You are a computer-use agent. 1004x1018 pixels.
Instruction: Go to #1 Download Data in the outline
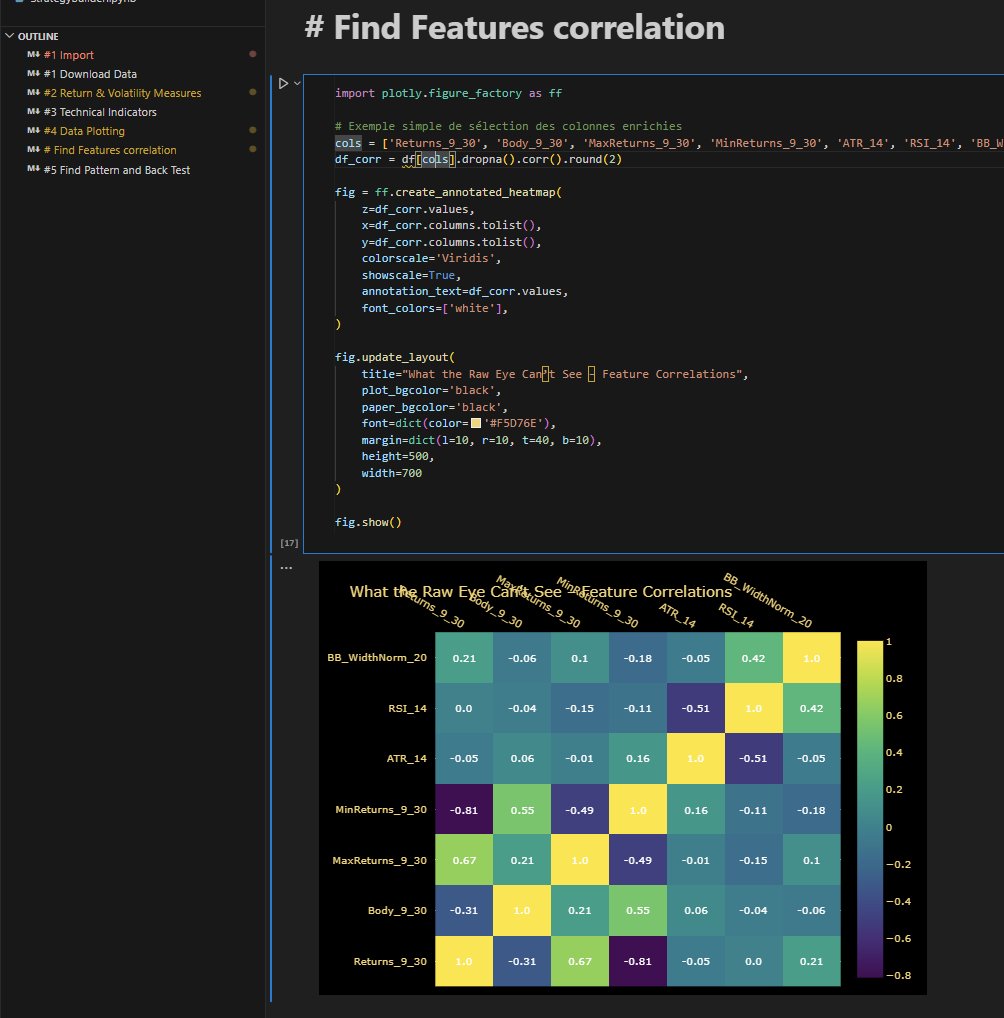coord(90,74)
